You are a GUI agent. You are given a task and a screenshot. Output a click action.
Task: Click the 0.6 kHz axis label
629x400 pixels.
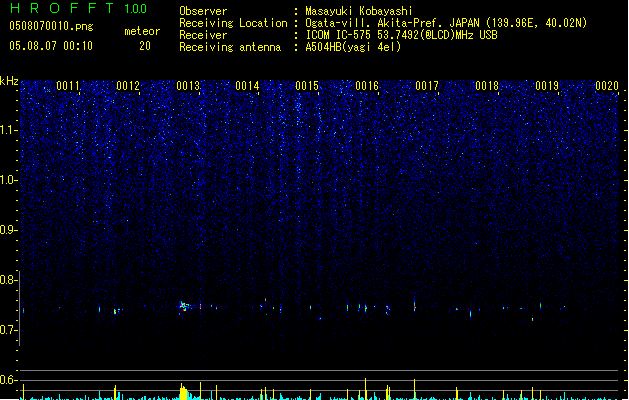coord(8,380)
